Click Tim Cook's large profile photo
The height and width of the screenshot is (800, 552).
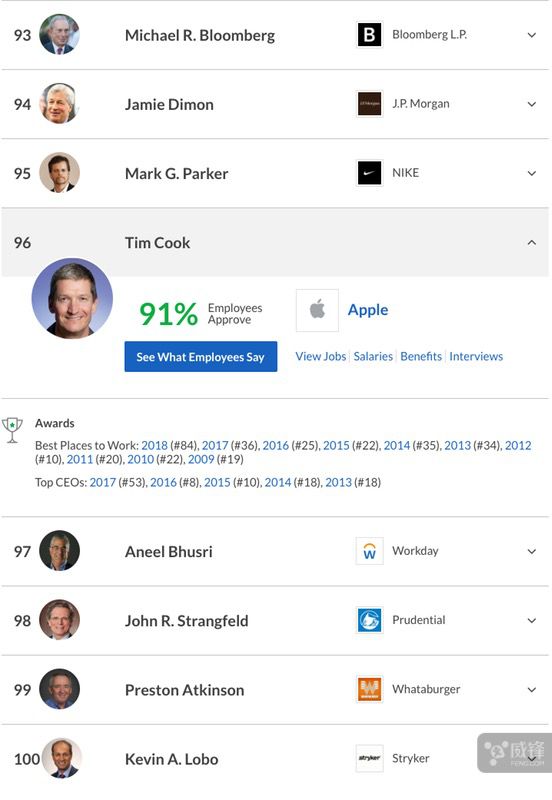(72, 298)
